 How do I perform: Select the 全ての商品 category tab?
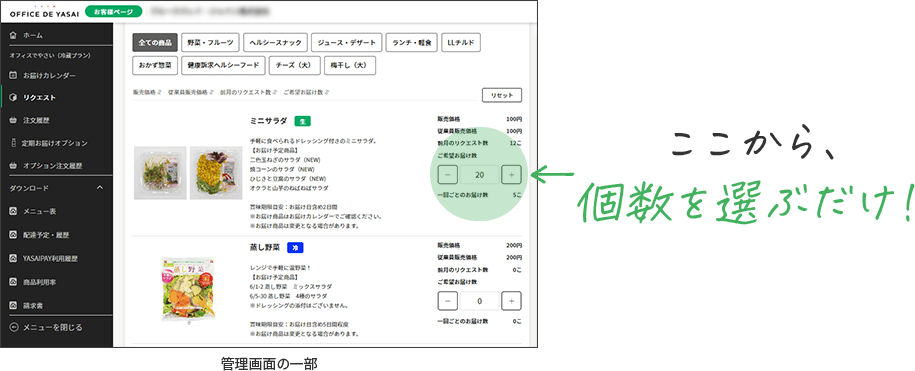[155, 43]
